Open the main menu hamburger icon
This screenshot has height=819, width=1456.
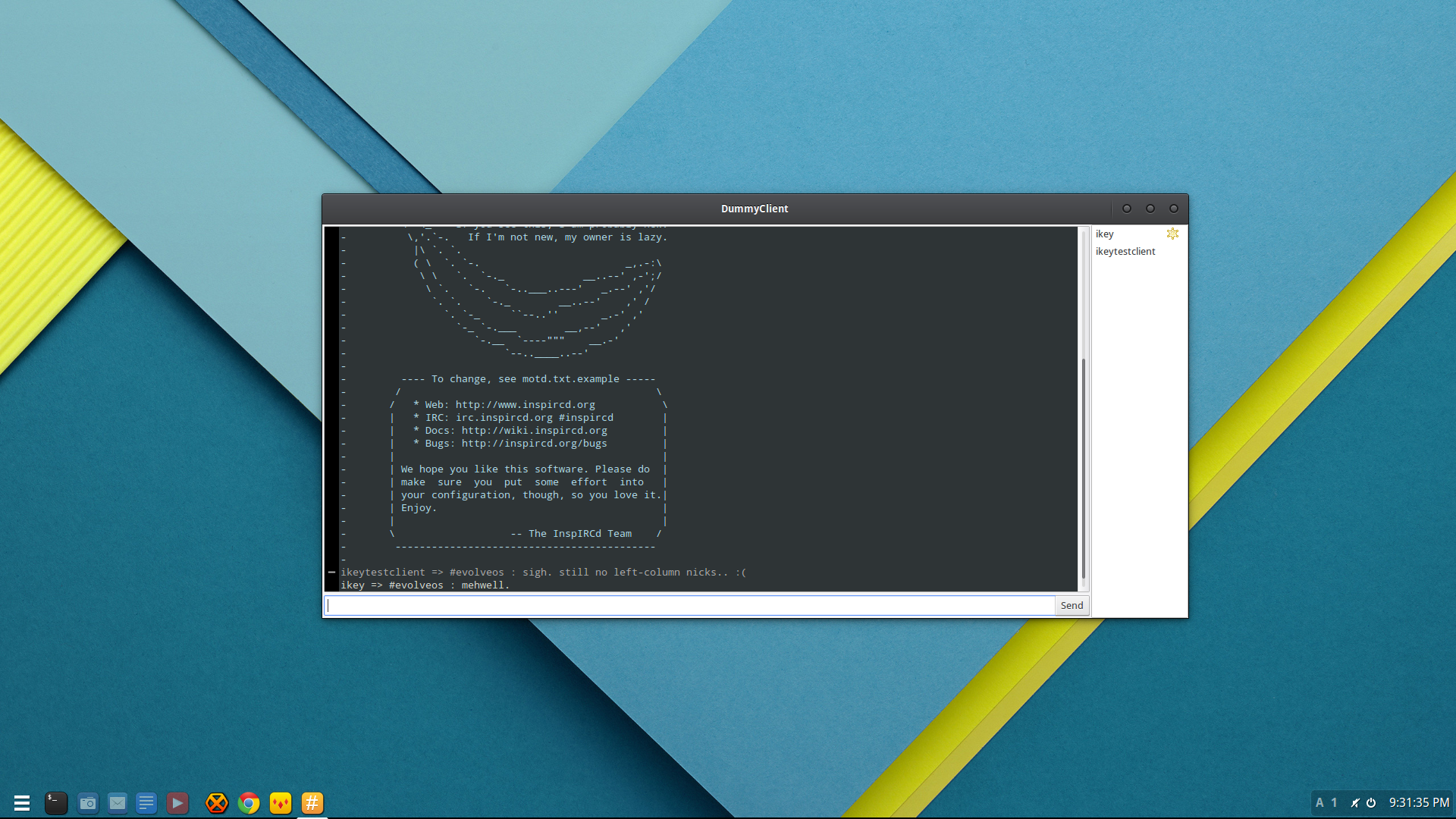coord(22,802)
